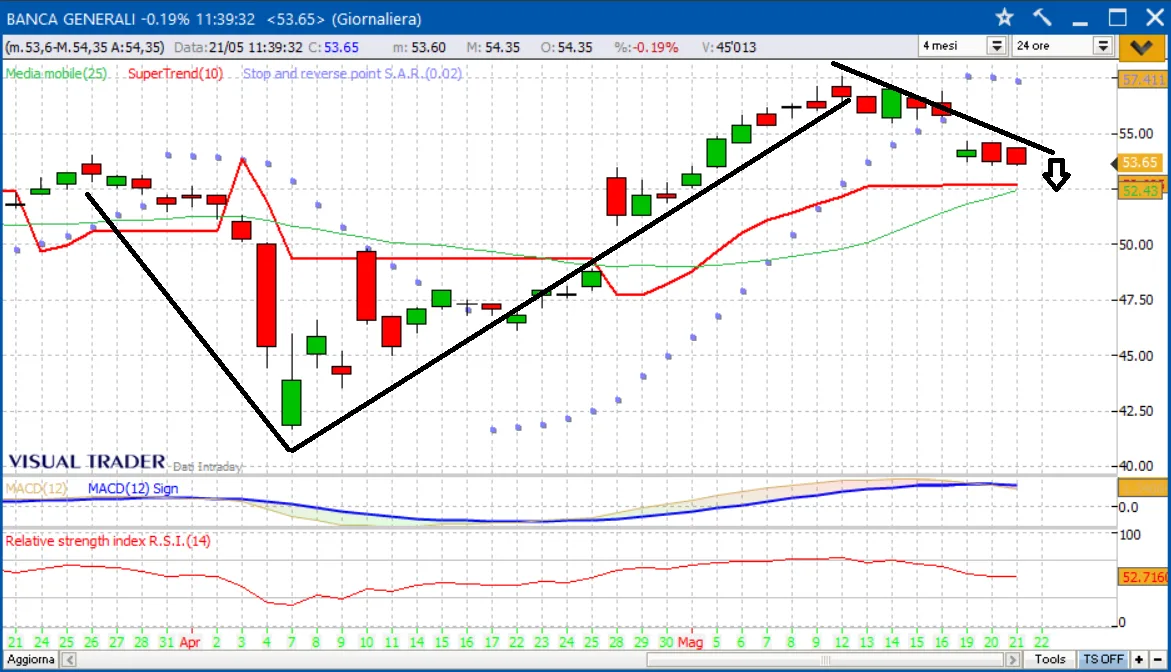Click the "%:-0.19%" change value
This screenshot has height=672, width=1171.
(646, 47)
